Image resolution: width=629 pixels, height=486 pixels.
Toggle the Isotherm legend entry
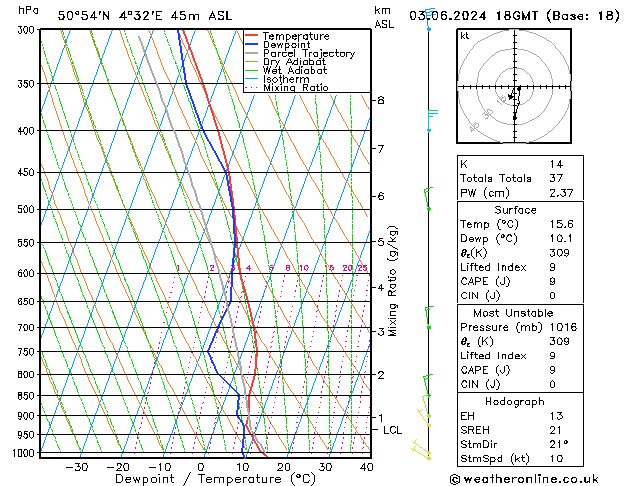click(288, 79)
